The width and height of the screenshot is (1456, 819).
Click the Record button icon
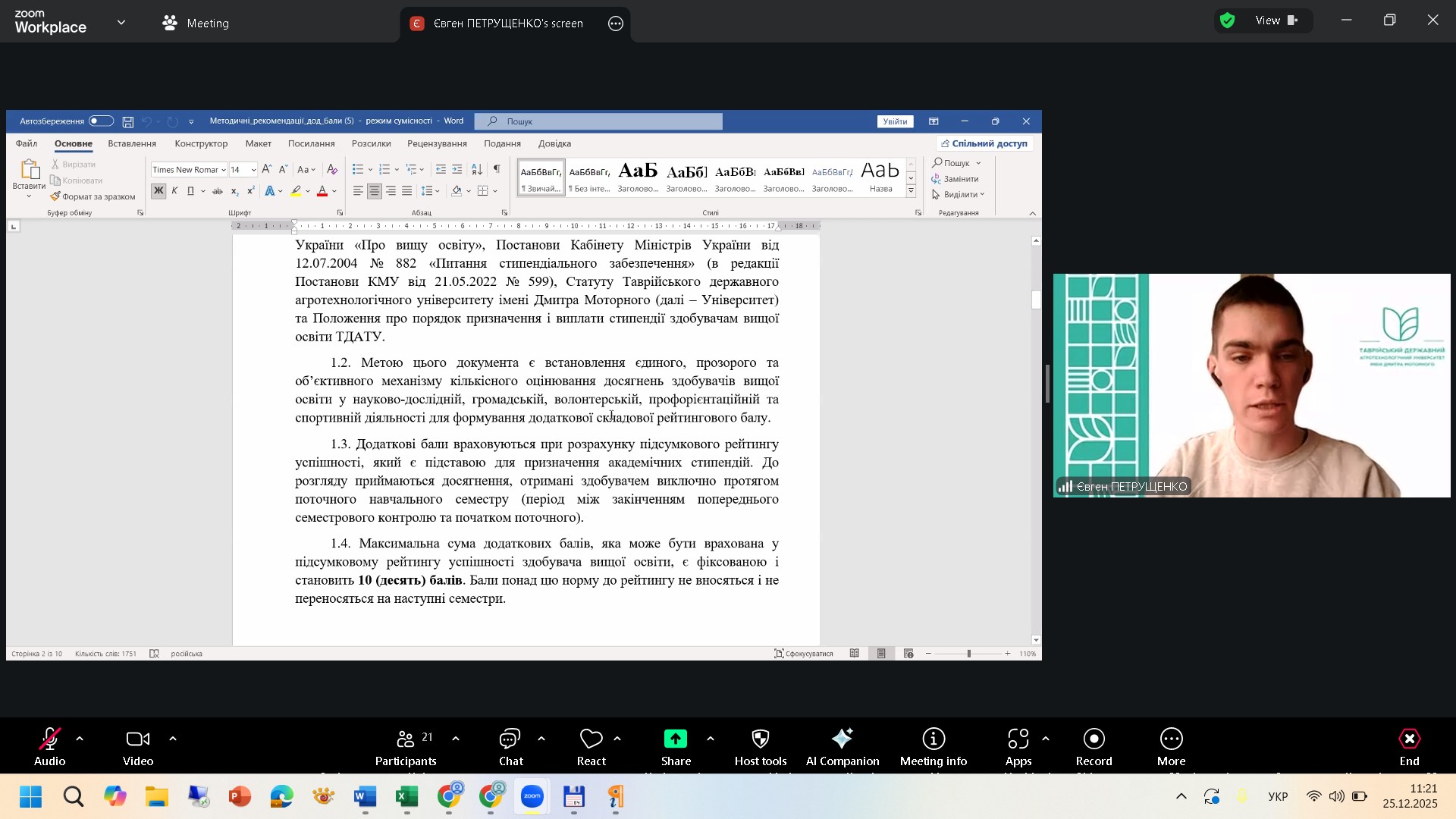1094,739
